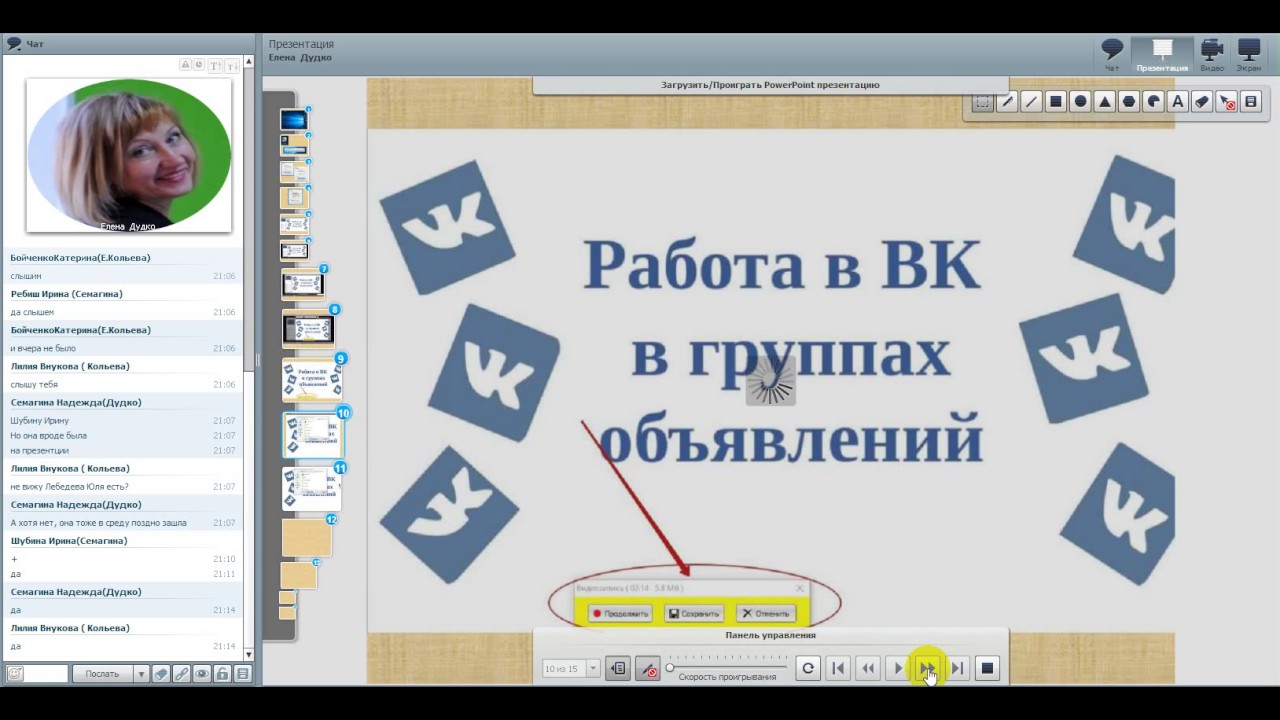Viewport: 1280px width, 720px height.
Task: Select the marquee selection tool
Action: (983, 102)
